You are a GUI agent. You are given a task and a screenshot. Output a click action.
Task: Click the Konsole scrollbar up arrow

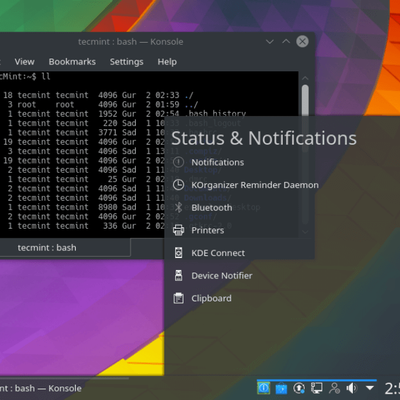click(x=305, y=78)
